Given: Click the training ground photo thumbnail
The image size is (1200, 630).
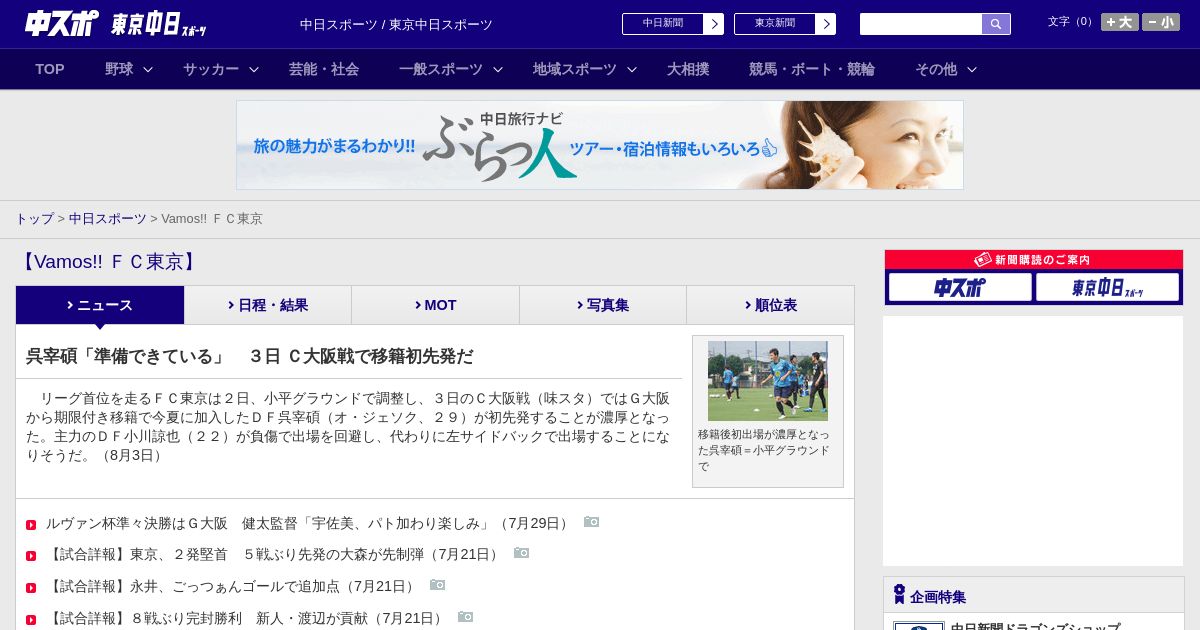Looking at the screenshot, I should click(x=768, y=381).
